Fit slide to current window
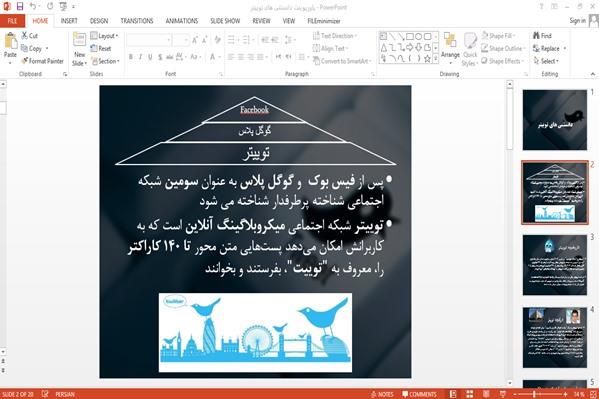 (x=593, y=394)
